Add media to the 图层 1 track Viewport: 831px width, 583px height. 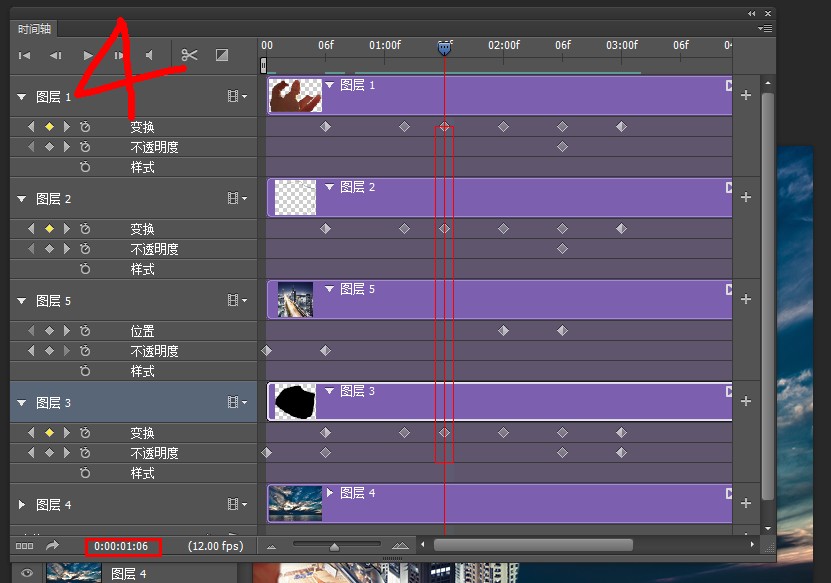tap(746, 95)
